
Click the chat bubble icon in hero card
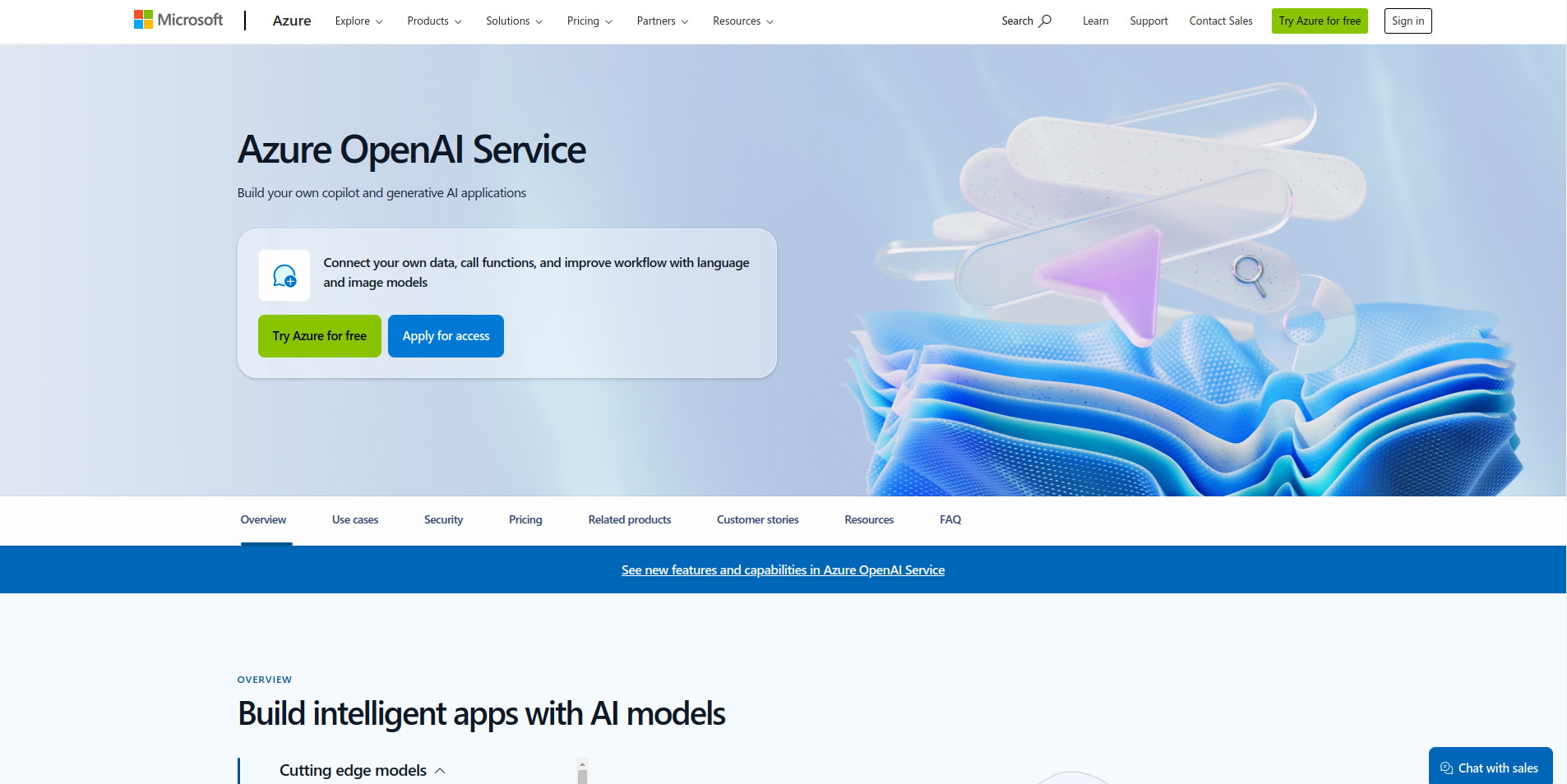coord(284,275)
